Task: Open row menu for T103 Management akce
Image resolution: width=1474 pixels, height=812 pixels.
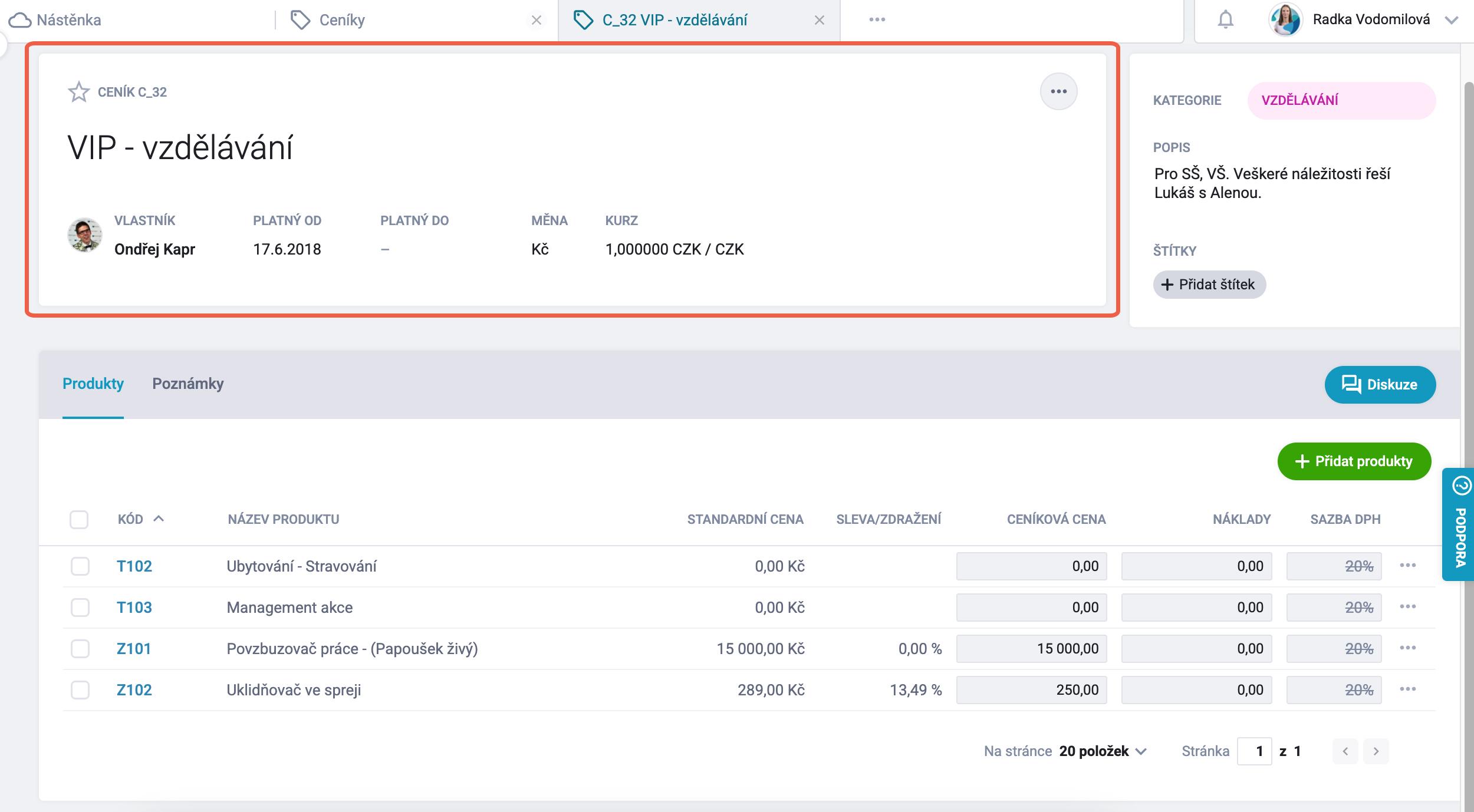Action: [x=1407, y=607]
